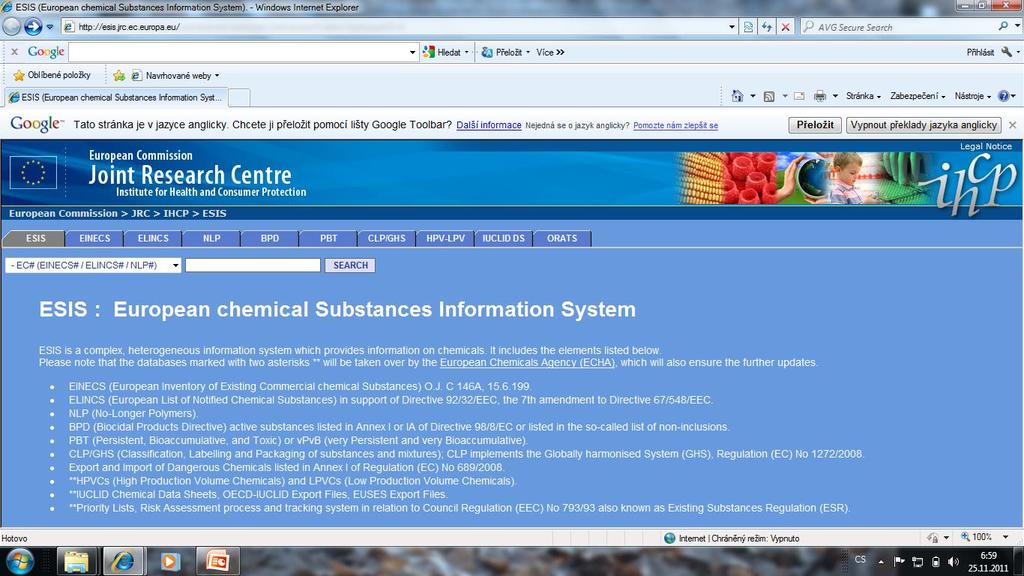Select the NLP tab
The width and height of the screenshot is (1024, 576).
pyautogui.click(x=212, y=238)
